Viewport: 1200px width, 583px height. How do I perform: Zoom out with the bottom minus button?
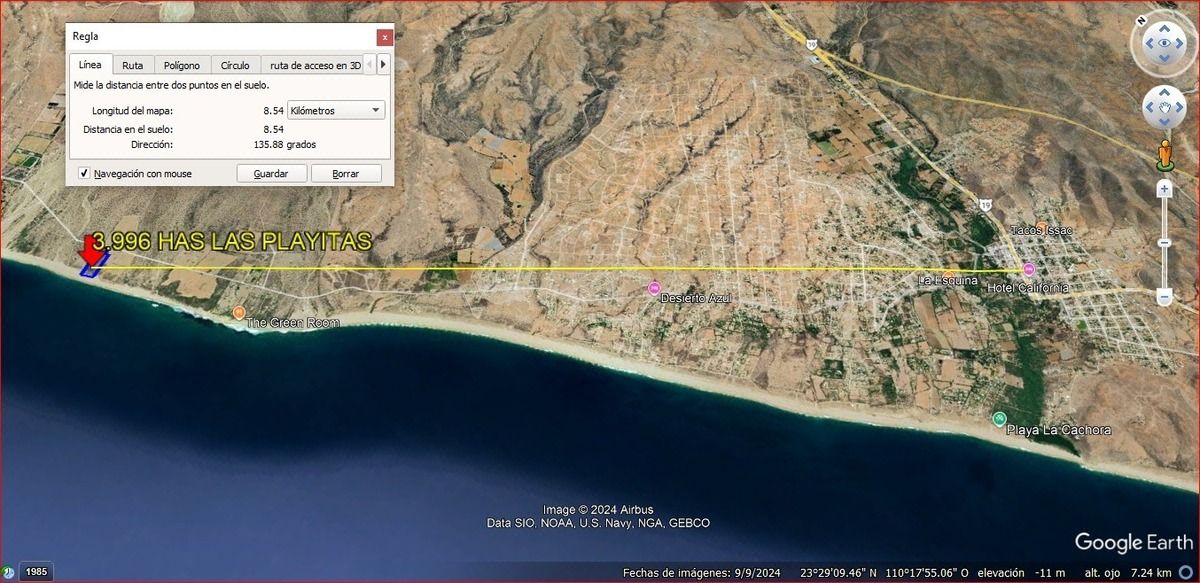pyautogui.click(x=1164, y=297)
